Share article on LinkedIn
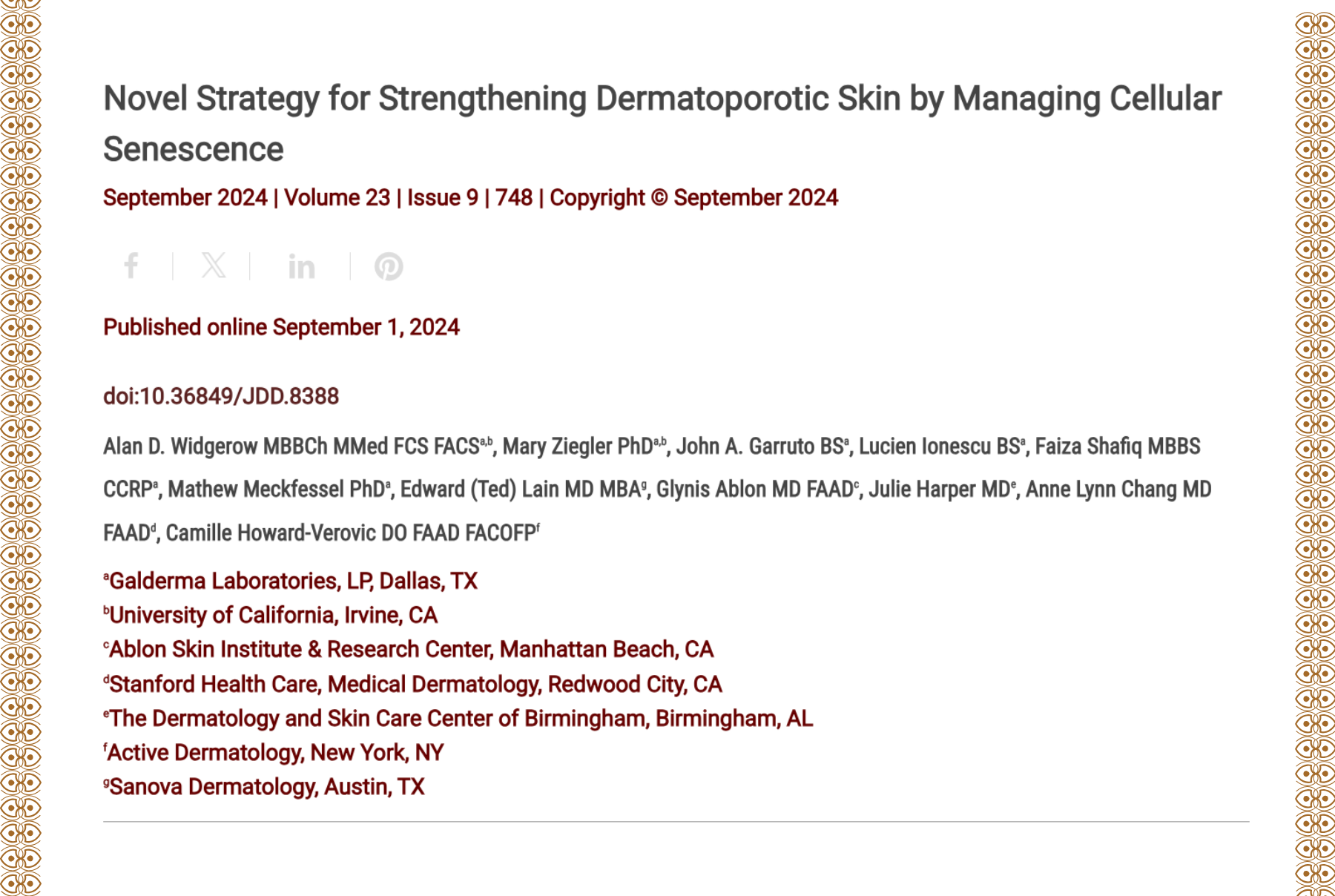1335x896 pixels. tap(301, 266)
